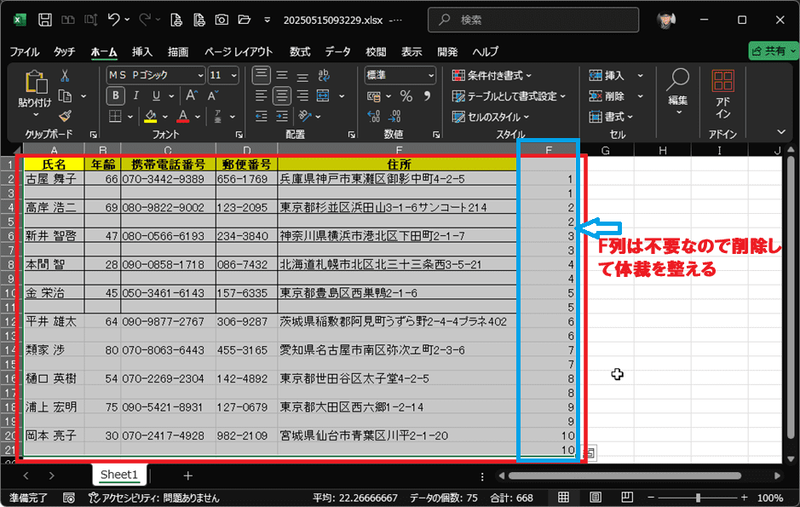Image resolution: width=800 pixels, height=507 pixels.
Task: Click the zoom slider handle
Action: point(698,497)
